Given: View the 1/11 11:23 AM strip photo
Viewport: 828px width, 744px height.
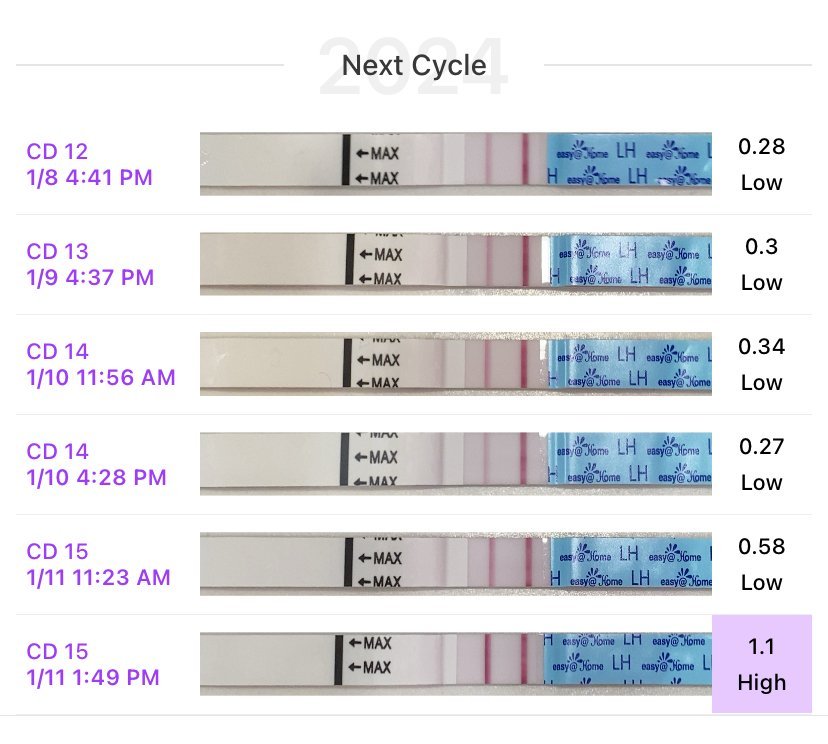Looking at the screenshot, I should (455, 564).
